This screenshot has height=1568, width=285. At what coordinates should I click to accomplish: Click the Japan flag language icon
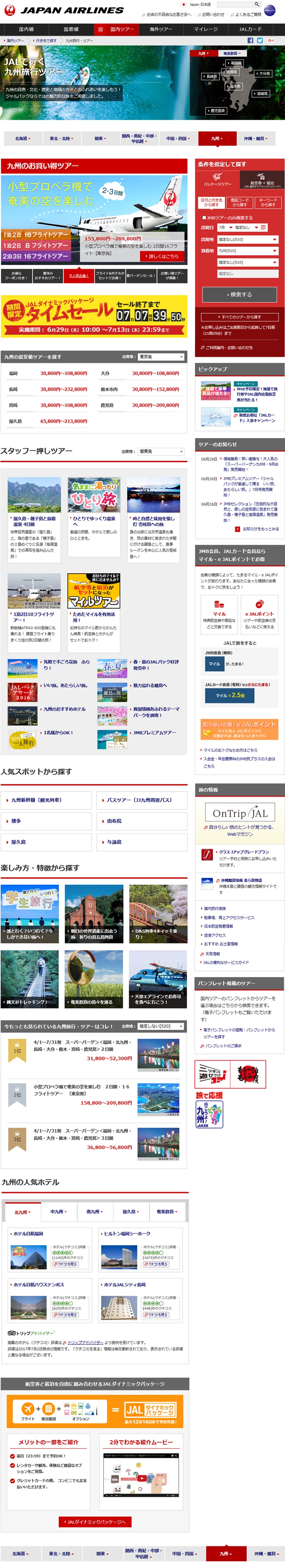tap(183, 4)
